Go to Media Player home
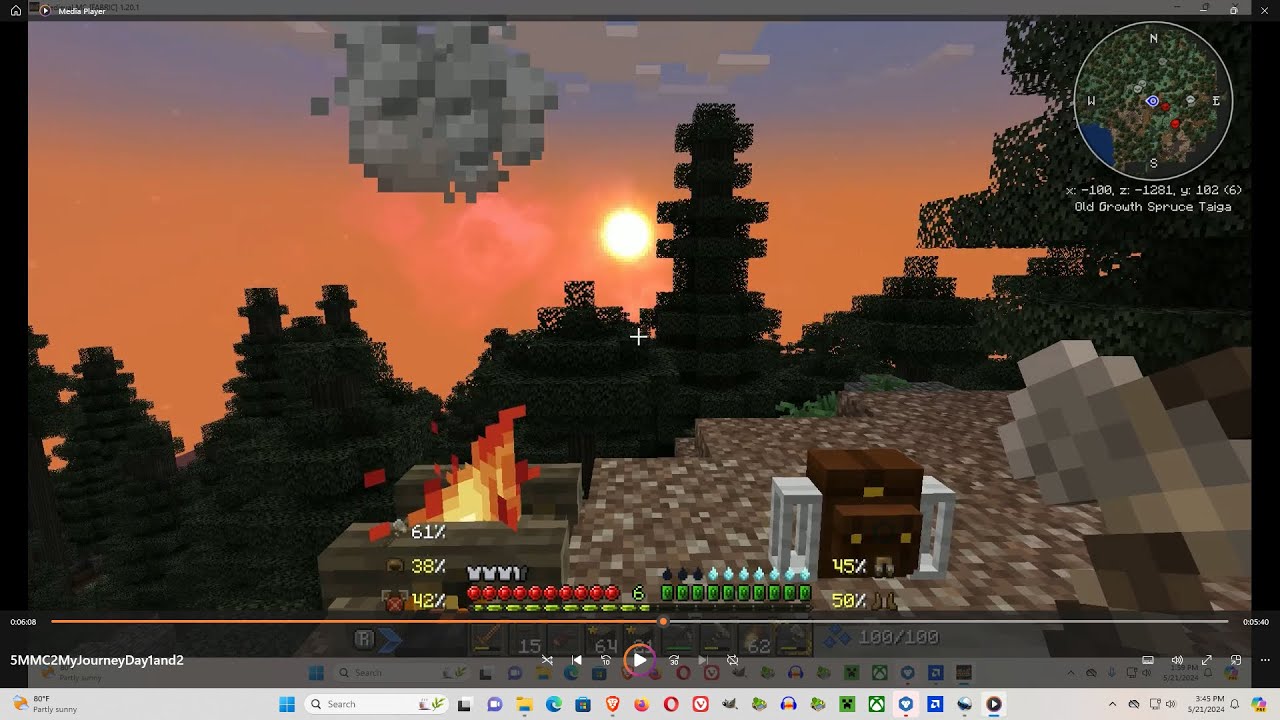Image resolution: width=1280 pixels, height=720 pixels. pyautogui.click(x=16, y=10)
